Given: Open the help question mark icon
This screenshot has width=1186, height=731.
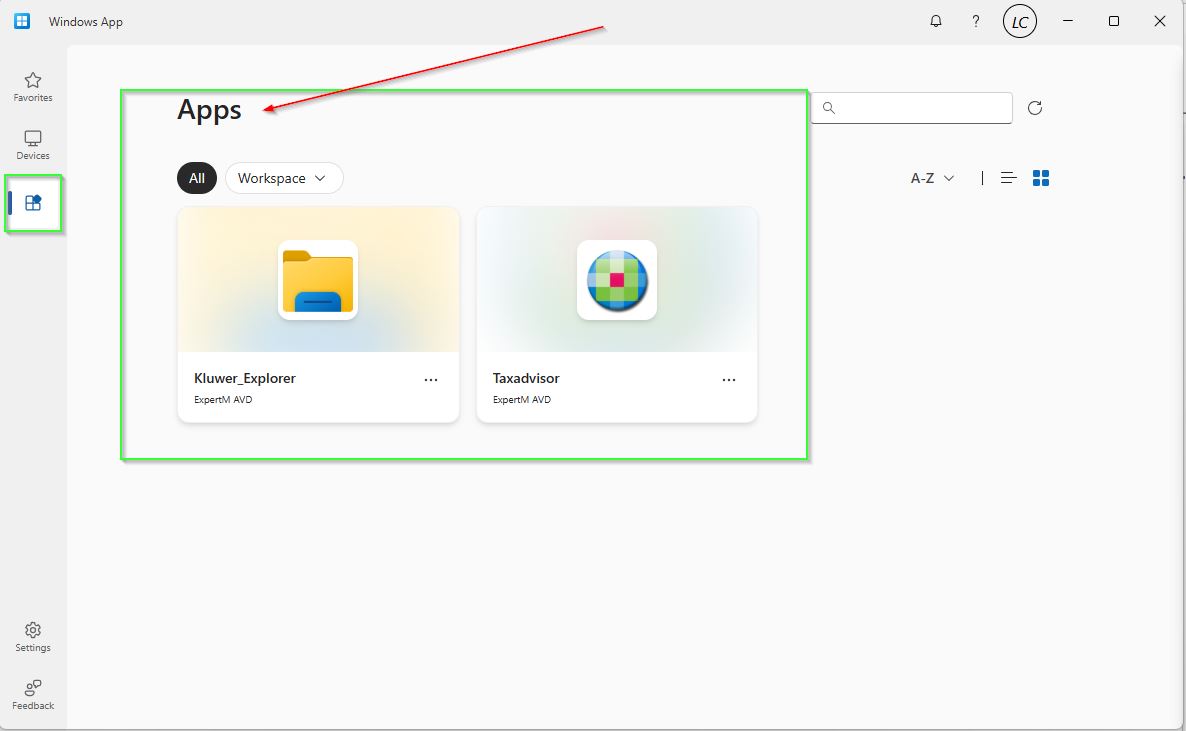Looking at the screenshot, I should [x=976, y=21].
